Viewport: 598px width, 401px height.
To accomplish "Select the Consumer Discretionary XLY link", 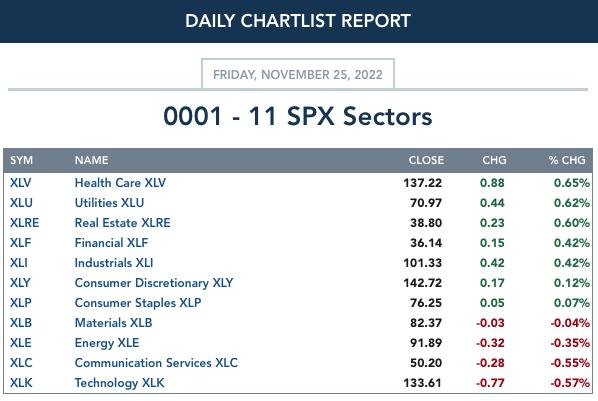I will 154,283.
